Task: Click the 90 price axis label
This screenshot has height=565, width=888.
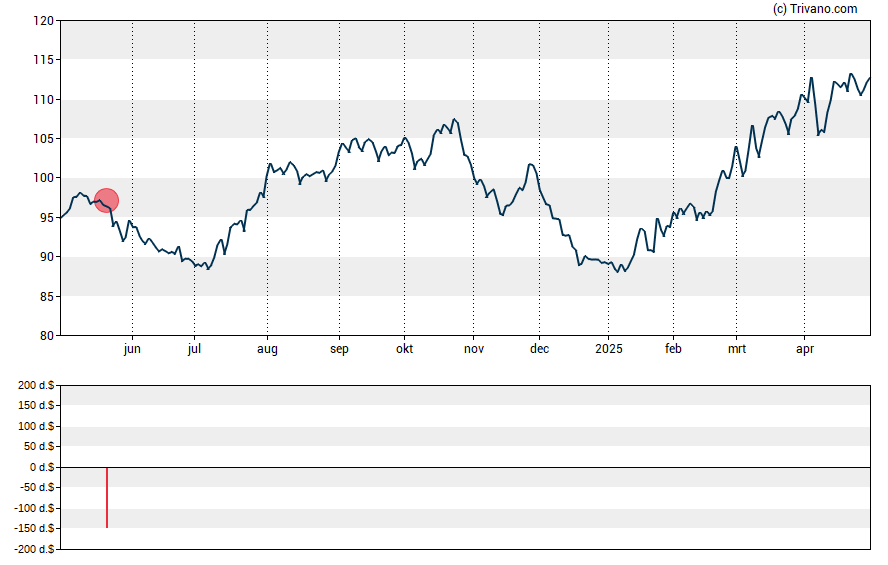Action: pos(47,257)
